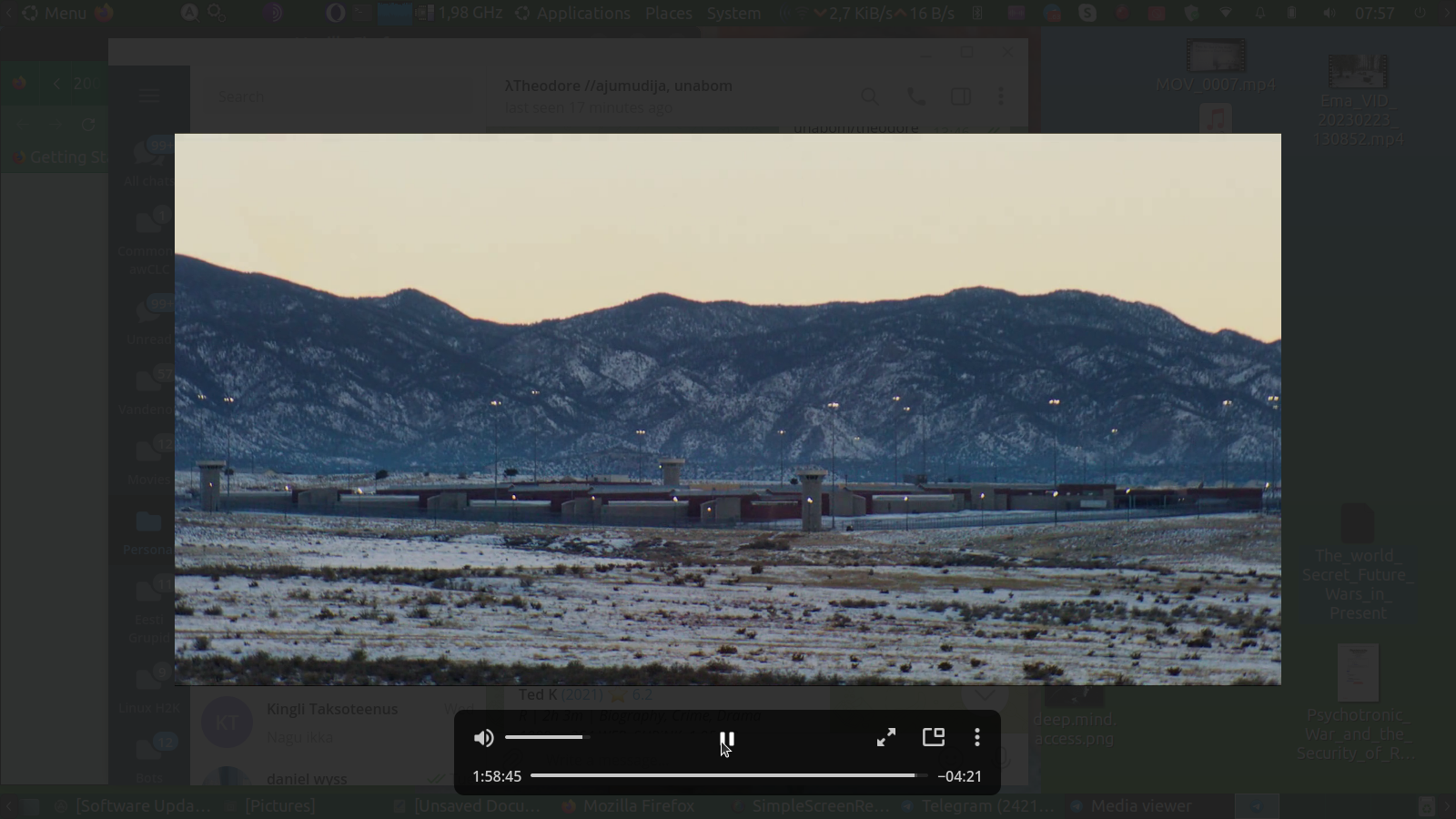This screenshot has height=819, width=1456.
Task: Switch to SimpleScreenRecorder taskbar window
Action: click(809, 806)
